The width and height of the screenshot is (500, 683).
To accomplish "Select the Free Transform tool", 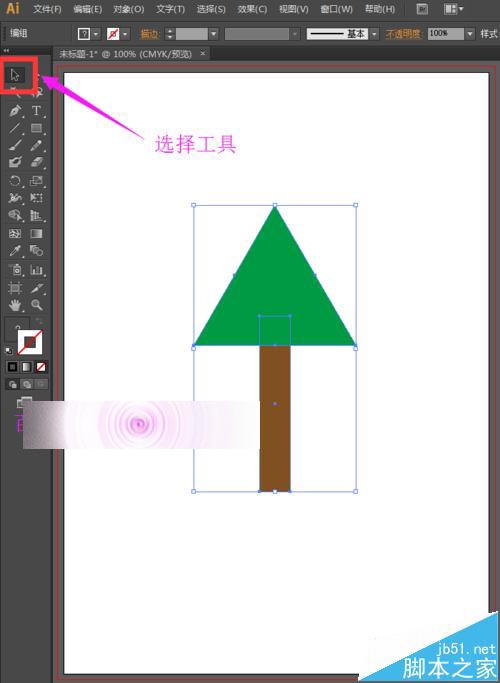I will pyautogui.click(x=37, y=198).
